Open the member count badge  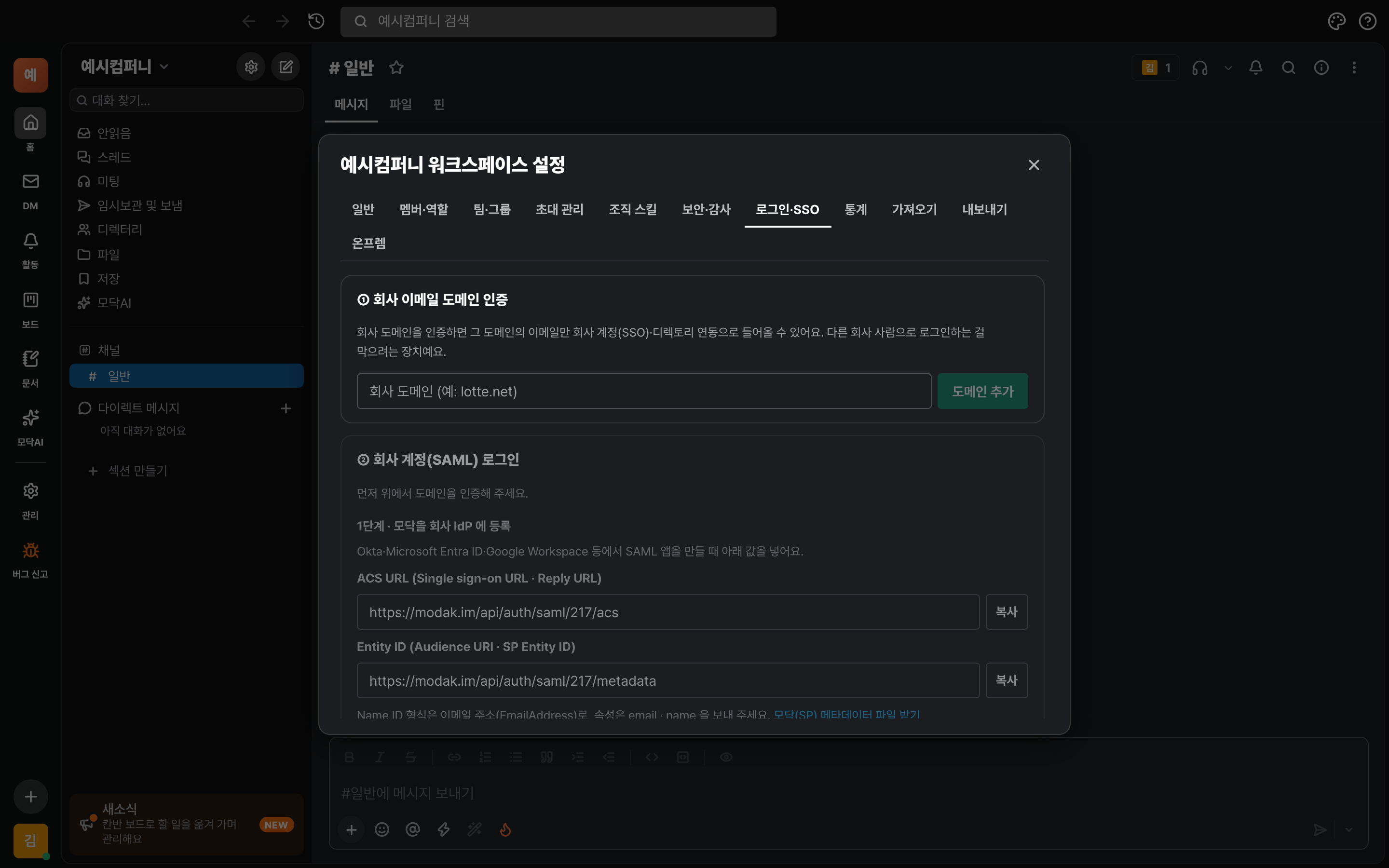[x=1156, y=68]
